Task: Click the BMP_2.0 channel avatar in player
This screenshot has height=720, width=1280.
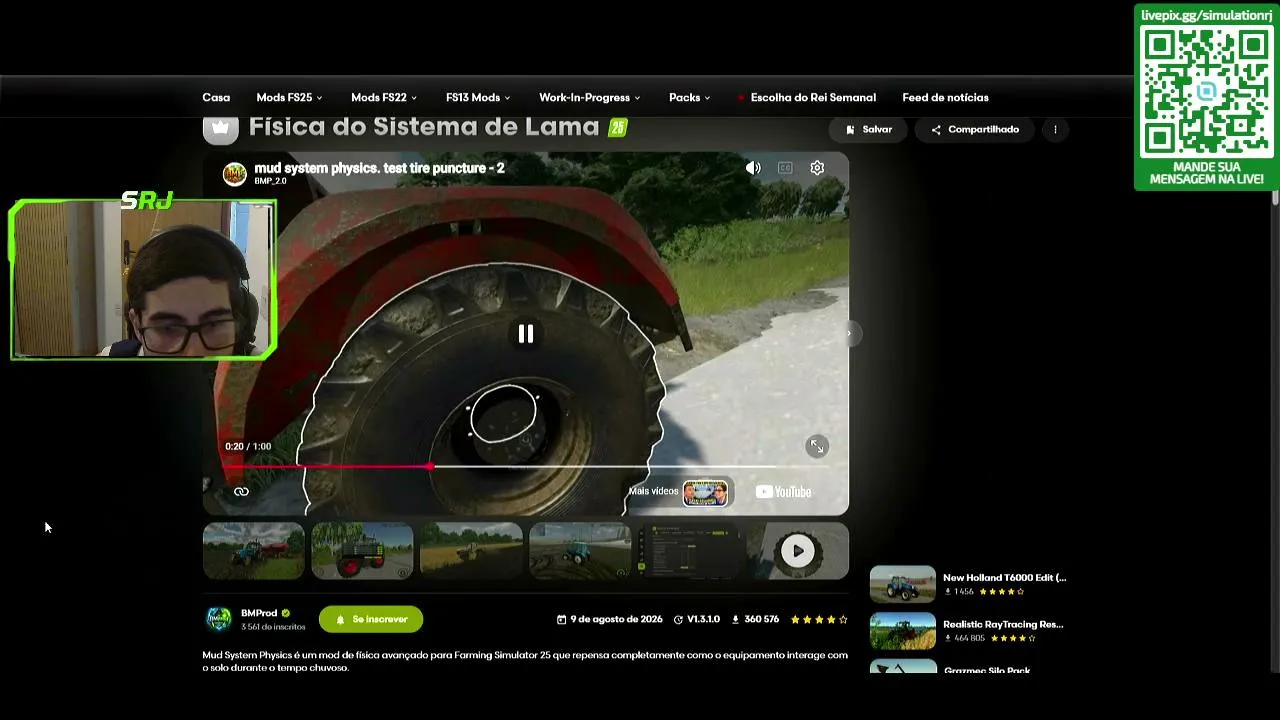Action: (x=235, y=174)
